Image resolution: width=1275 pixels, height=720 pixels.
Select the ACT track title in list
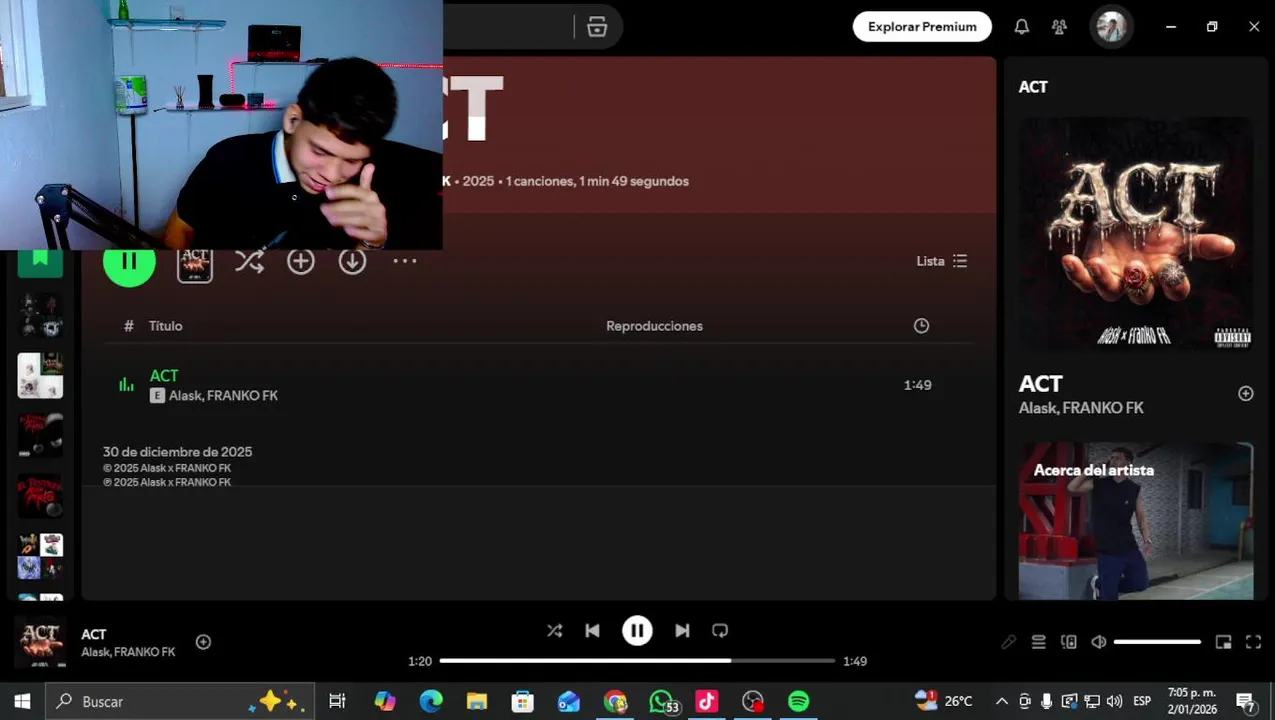(x=164, y=376)
